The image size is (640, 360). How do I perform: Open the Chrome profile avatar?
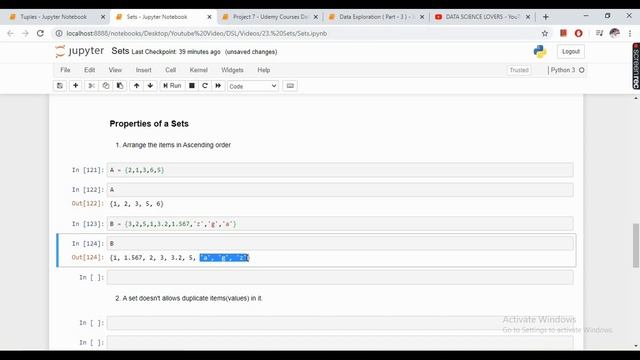click(615, 33)
